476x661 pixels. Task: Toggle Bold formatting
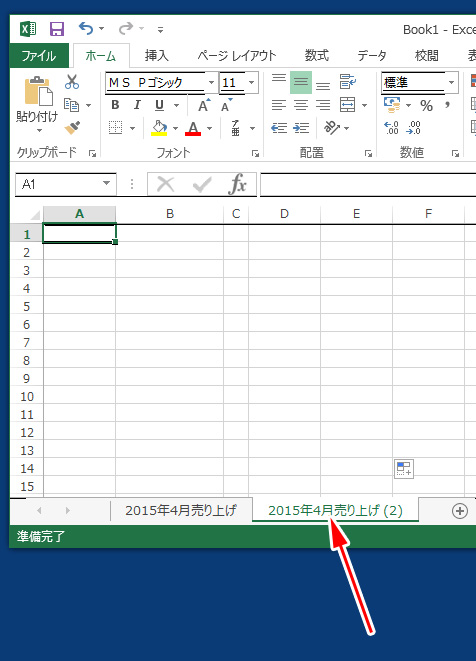[x=115, y=105]
